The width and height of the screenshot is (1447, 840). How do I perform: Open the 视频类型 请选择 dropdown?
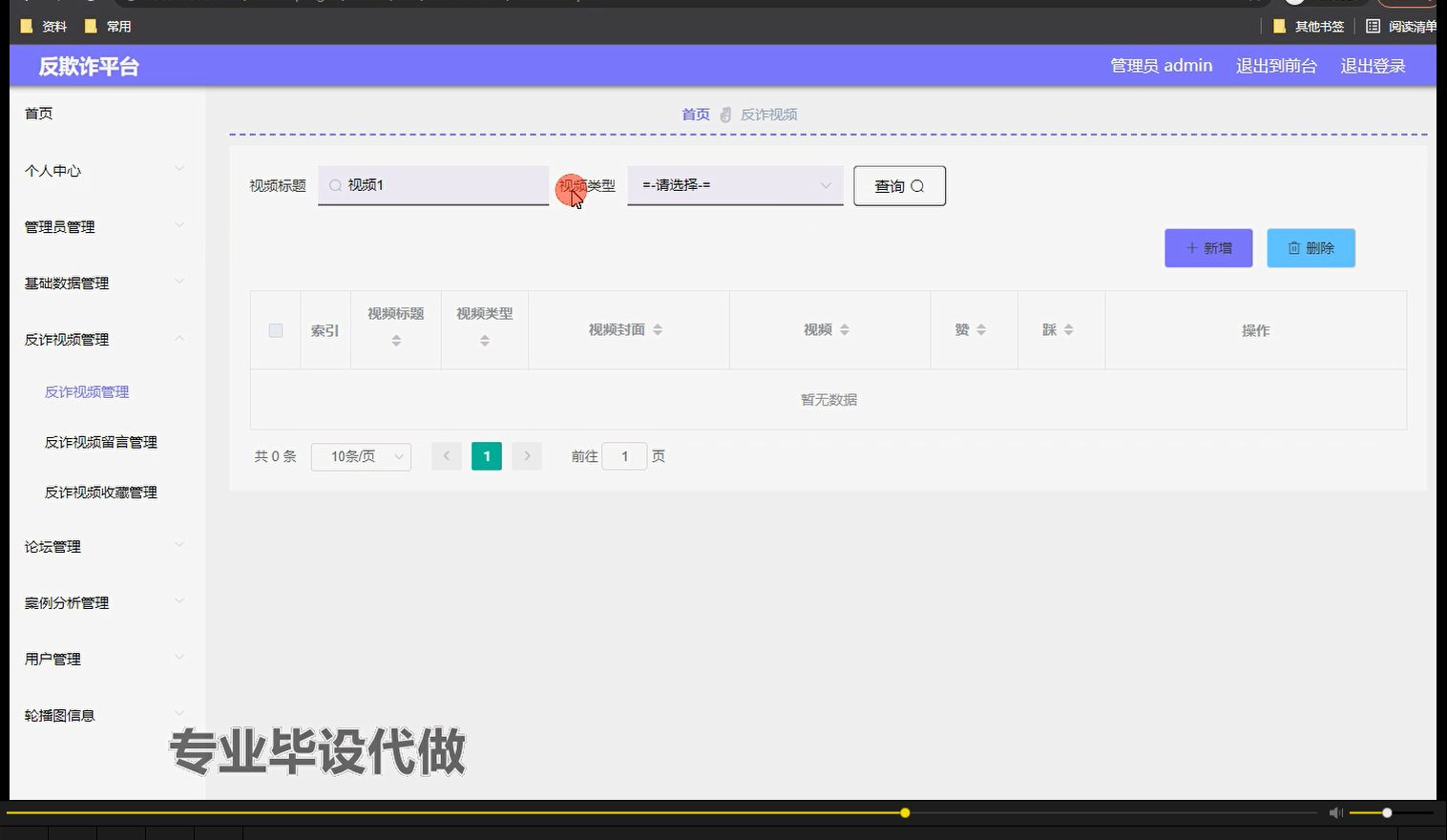point(733,185)
